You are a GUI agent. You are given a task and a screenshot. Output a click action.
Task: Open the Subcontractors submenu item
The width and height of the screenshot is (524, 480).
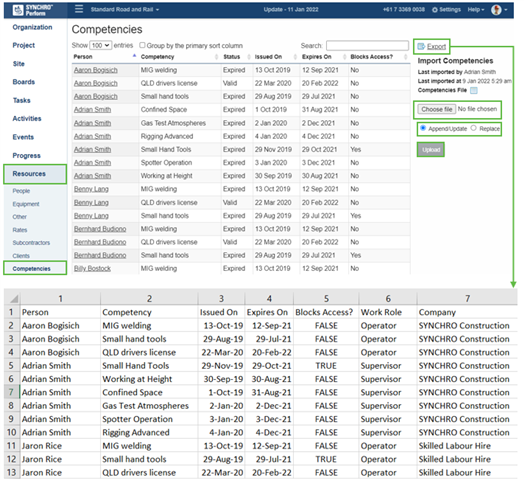pyautogui.click(x=31, y=243)
